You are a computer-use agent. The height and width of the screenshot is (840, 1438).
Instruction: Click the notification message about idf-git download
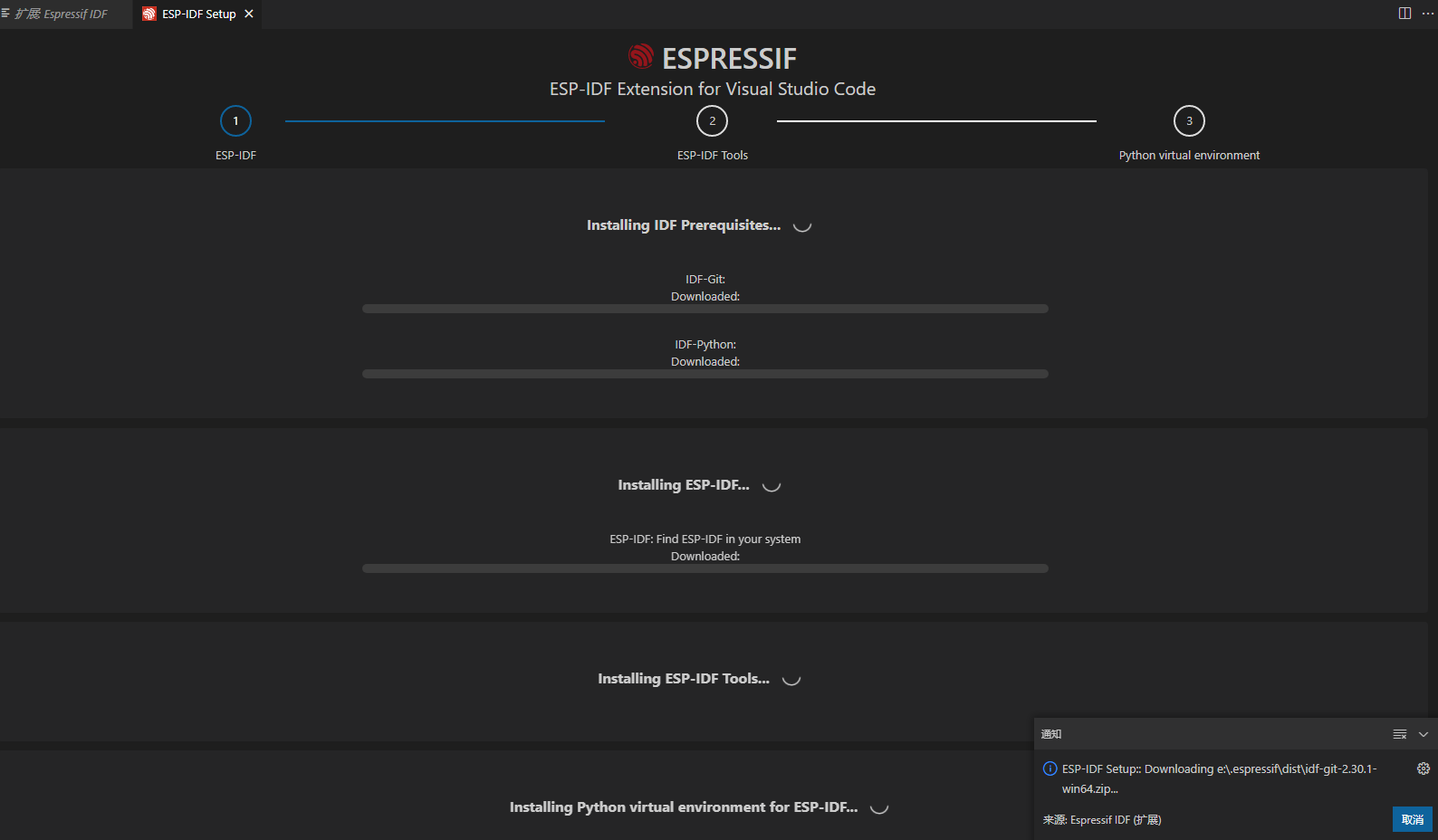click(1219, 778)
